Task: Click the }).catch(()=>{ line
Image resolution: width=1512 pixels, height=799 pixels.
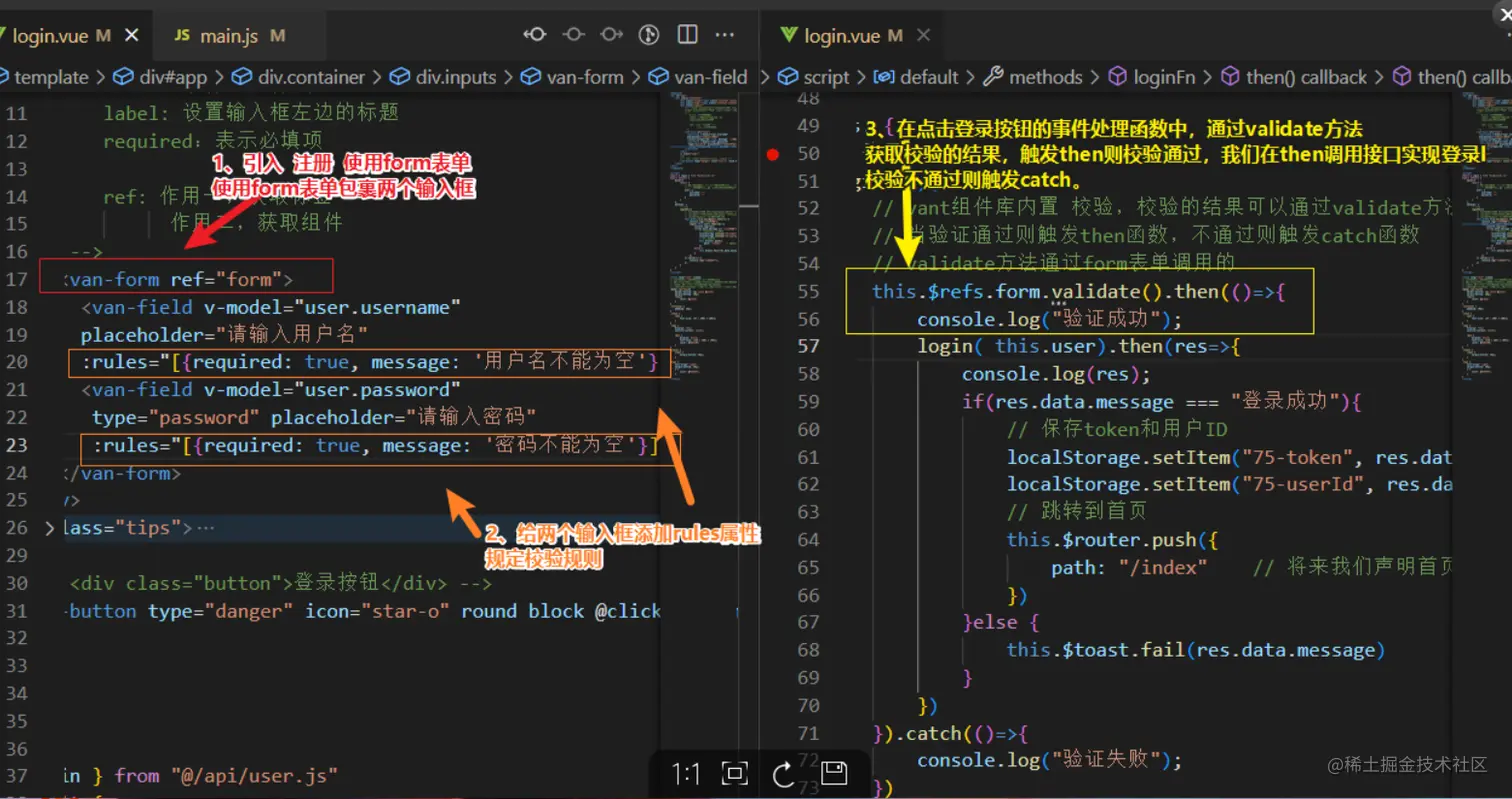Action: (950, 733)
